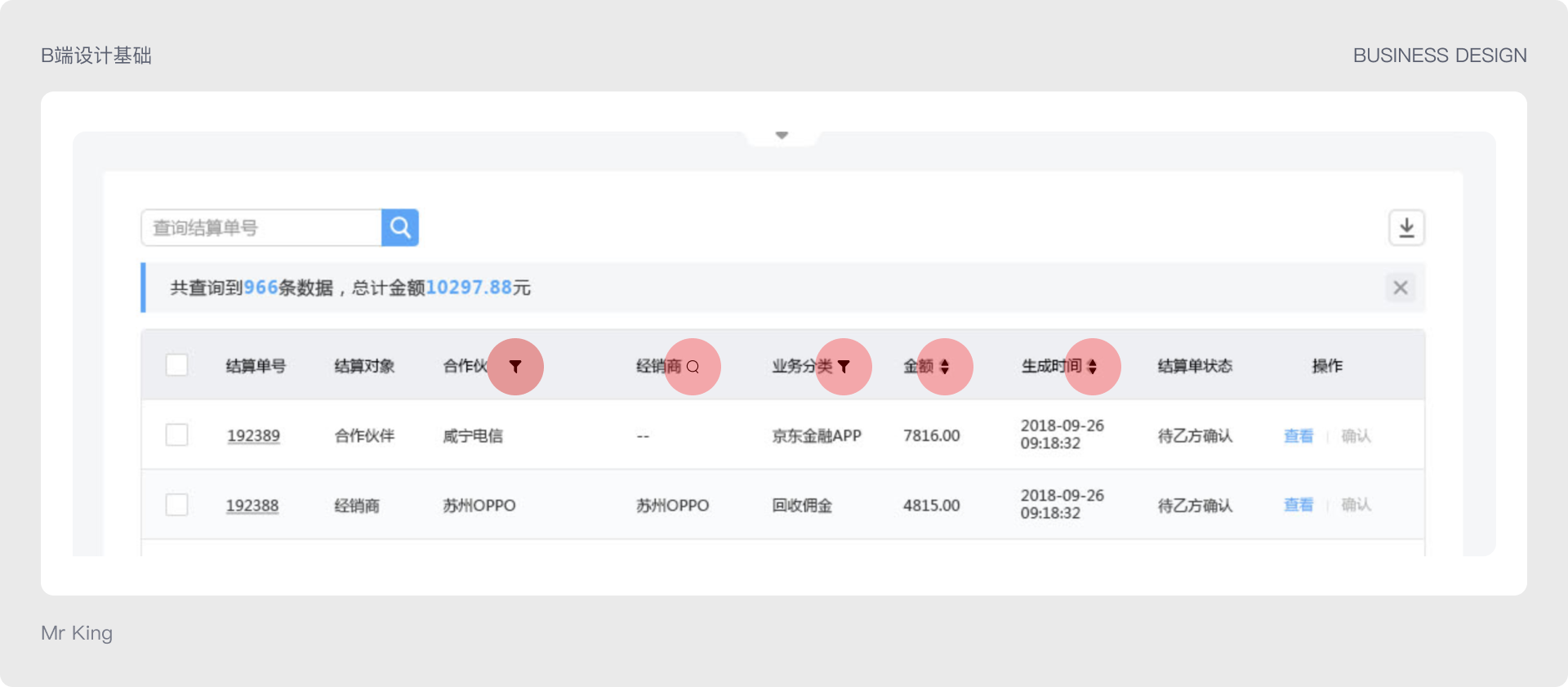This screenshot has height=687, width=1568.
Task: Click the 966 record count text
Action: click(x=261, y=288)
